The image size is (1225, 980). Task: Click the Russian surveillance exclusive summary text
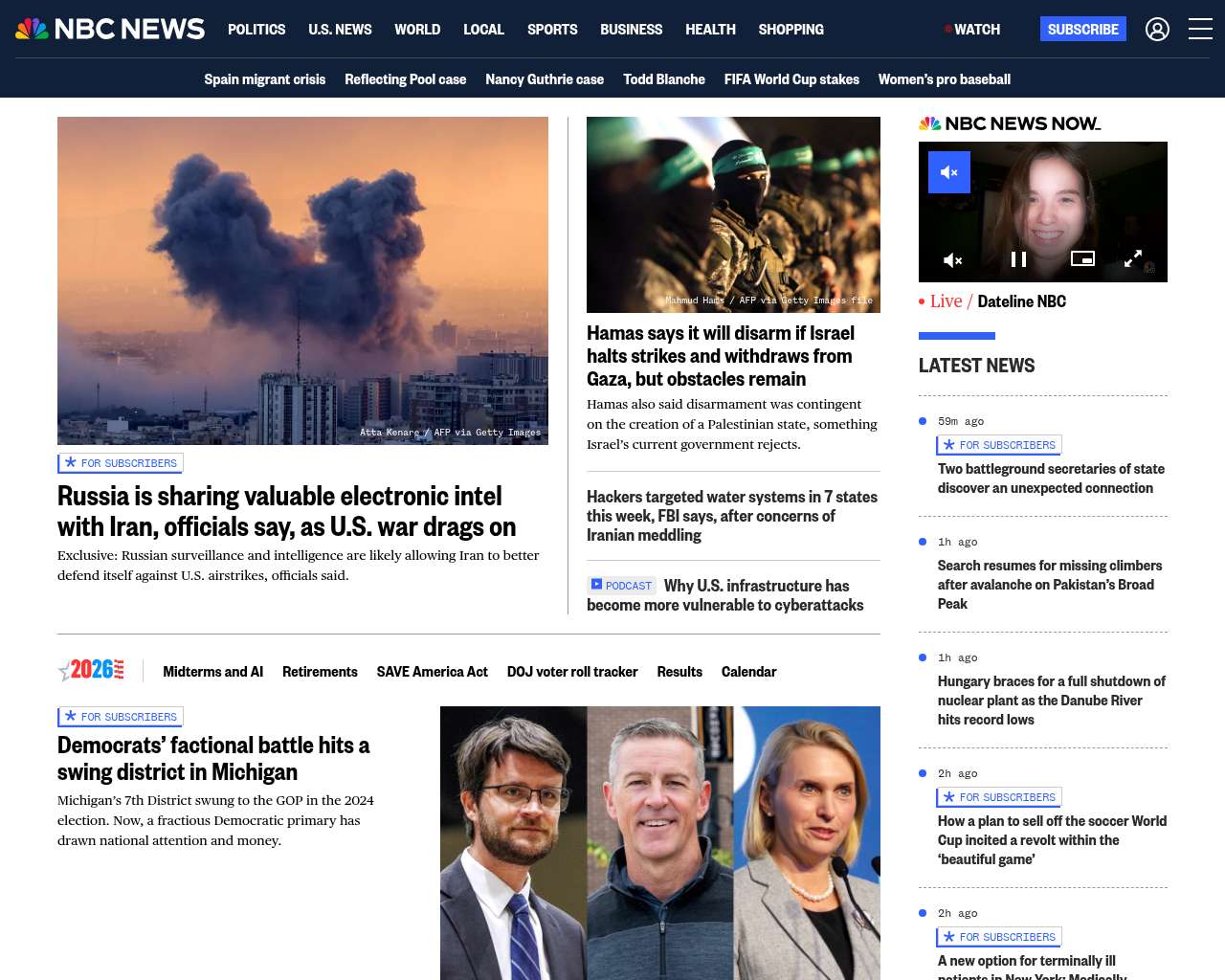pyautogui.click(x=299, y=566)
